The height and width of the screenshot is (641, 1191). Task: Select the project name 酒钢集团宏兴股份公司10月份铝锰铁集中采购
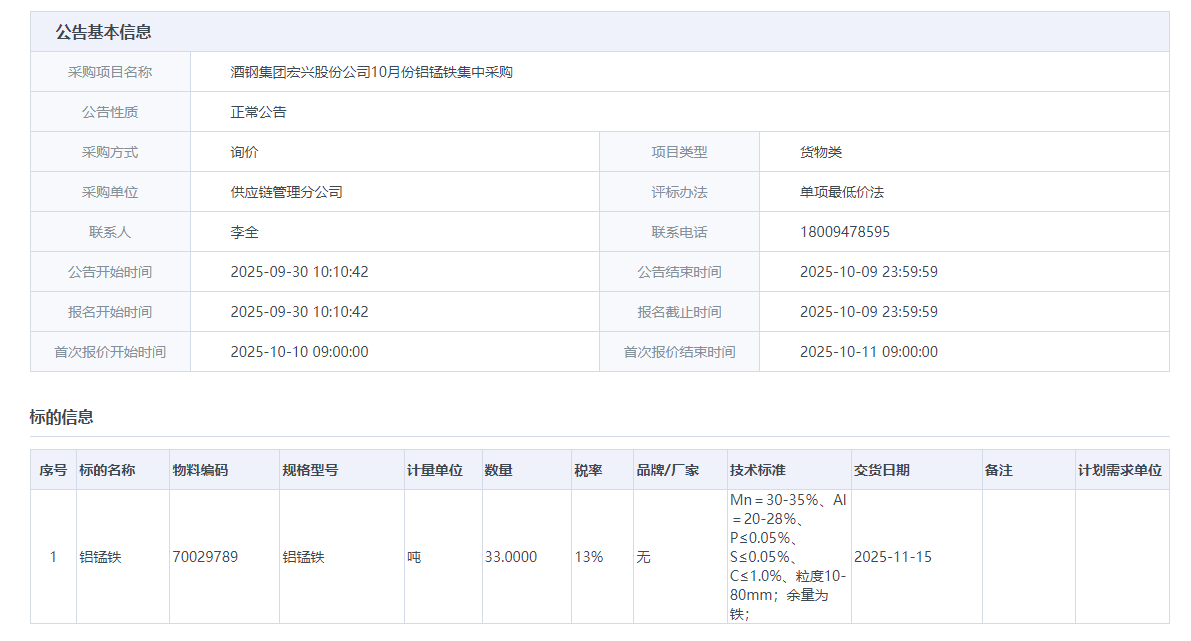[x=371, y=72]
